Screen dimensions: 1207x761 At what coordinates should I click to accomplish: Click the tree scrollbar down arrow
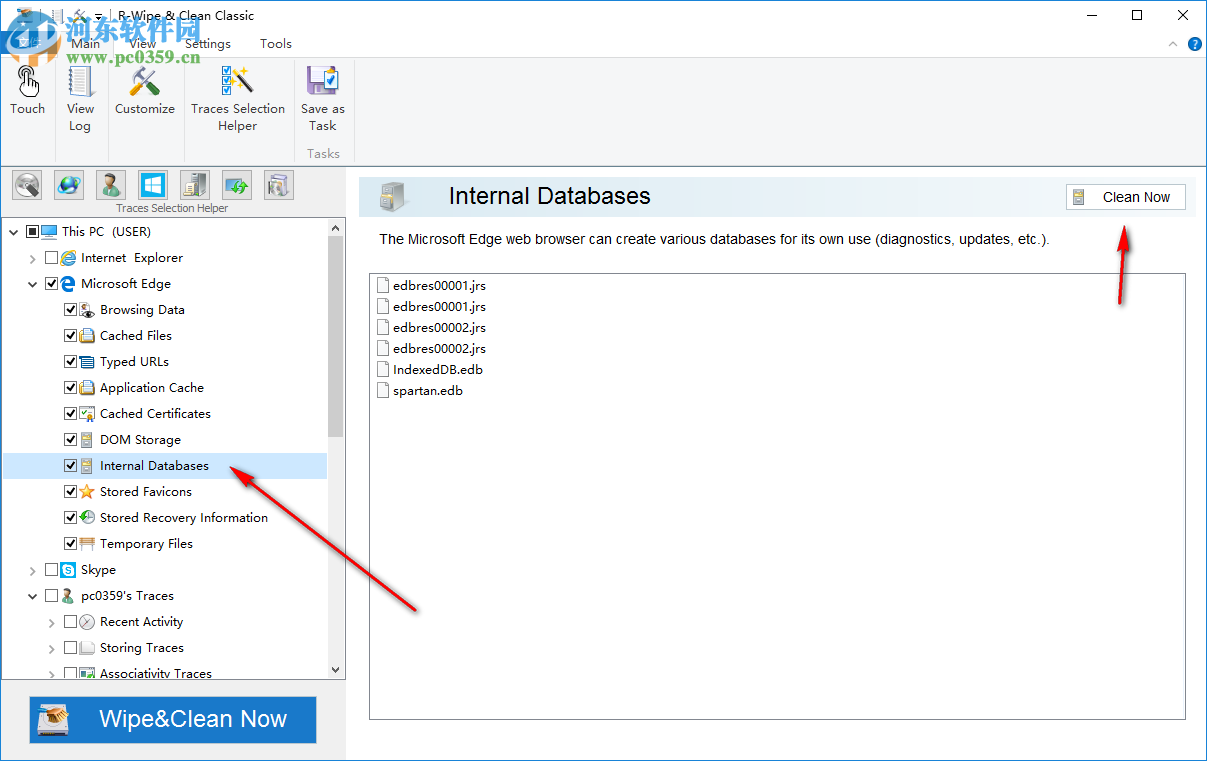pyautogui.click(x=335, y=671)
